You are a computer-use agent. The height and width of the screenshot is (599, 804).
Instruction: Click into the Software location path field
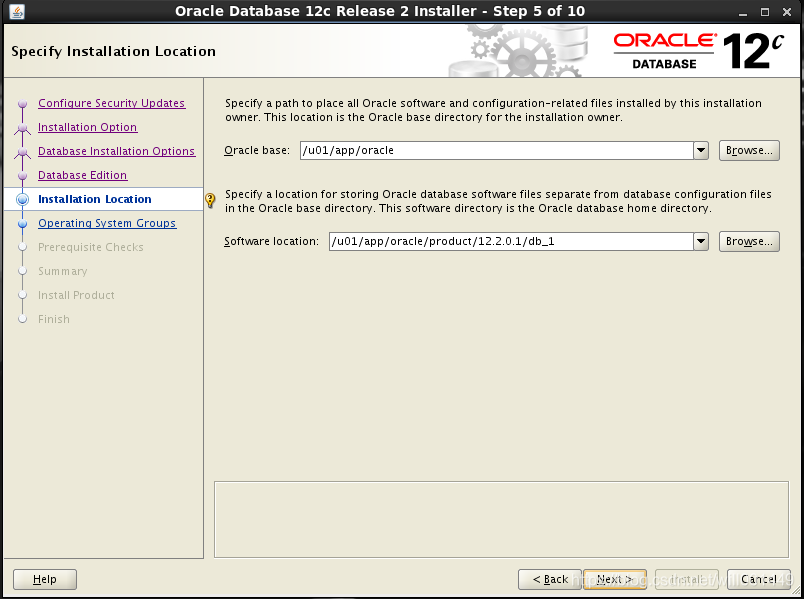[511, 241]
